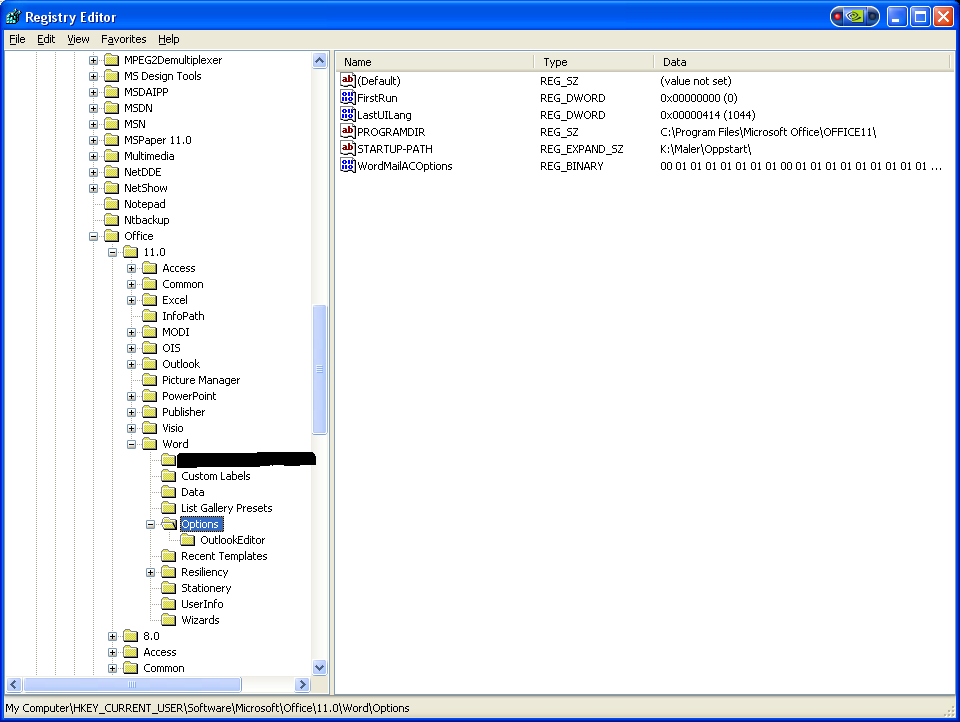Select the PROGRAMDIR value name
The image size is (960, 722).
point(391,132)
